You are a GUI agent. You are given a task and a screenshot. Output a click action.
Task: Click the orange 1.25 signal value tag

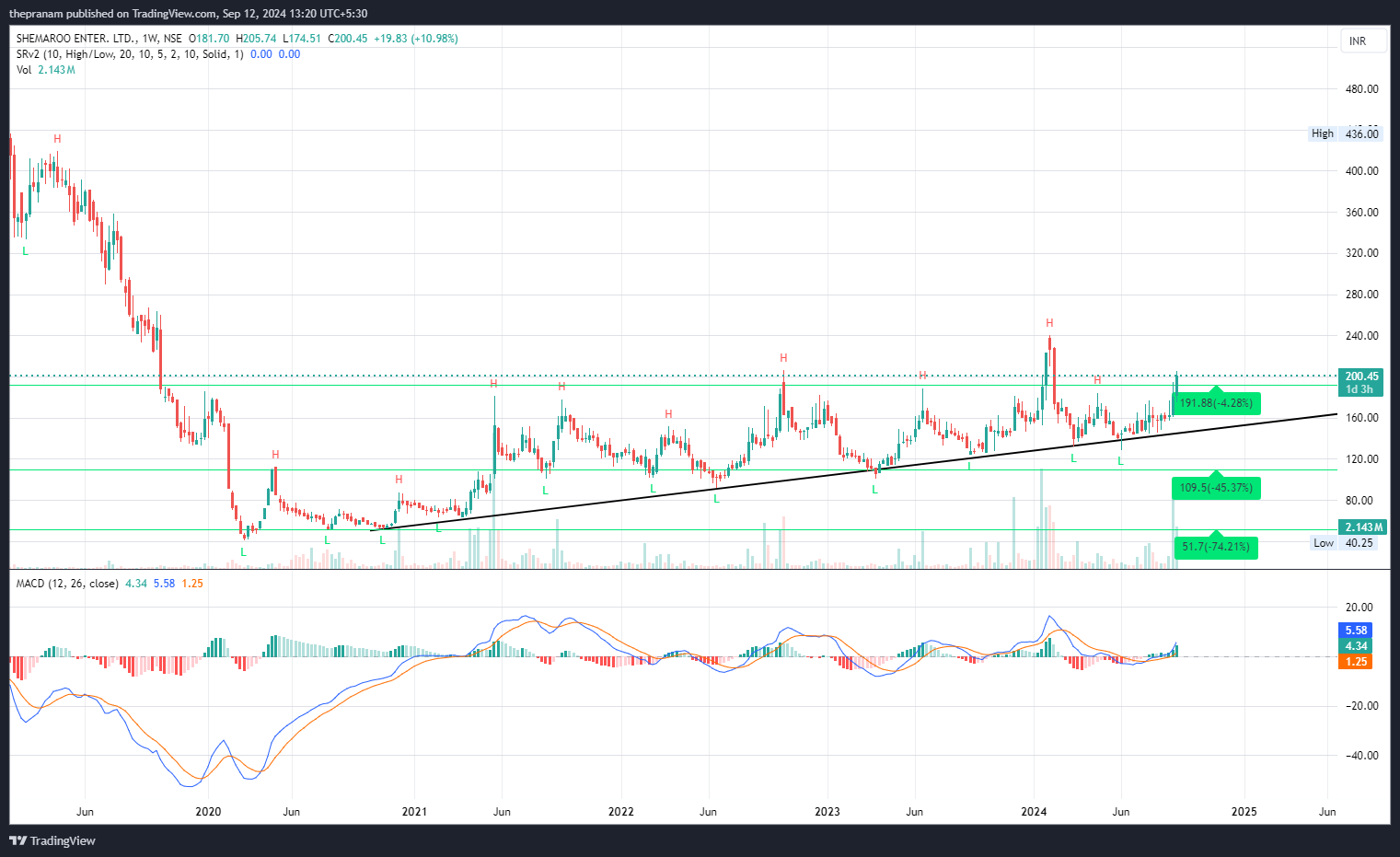pos(1356,662)
